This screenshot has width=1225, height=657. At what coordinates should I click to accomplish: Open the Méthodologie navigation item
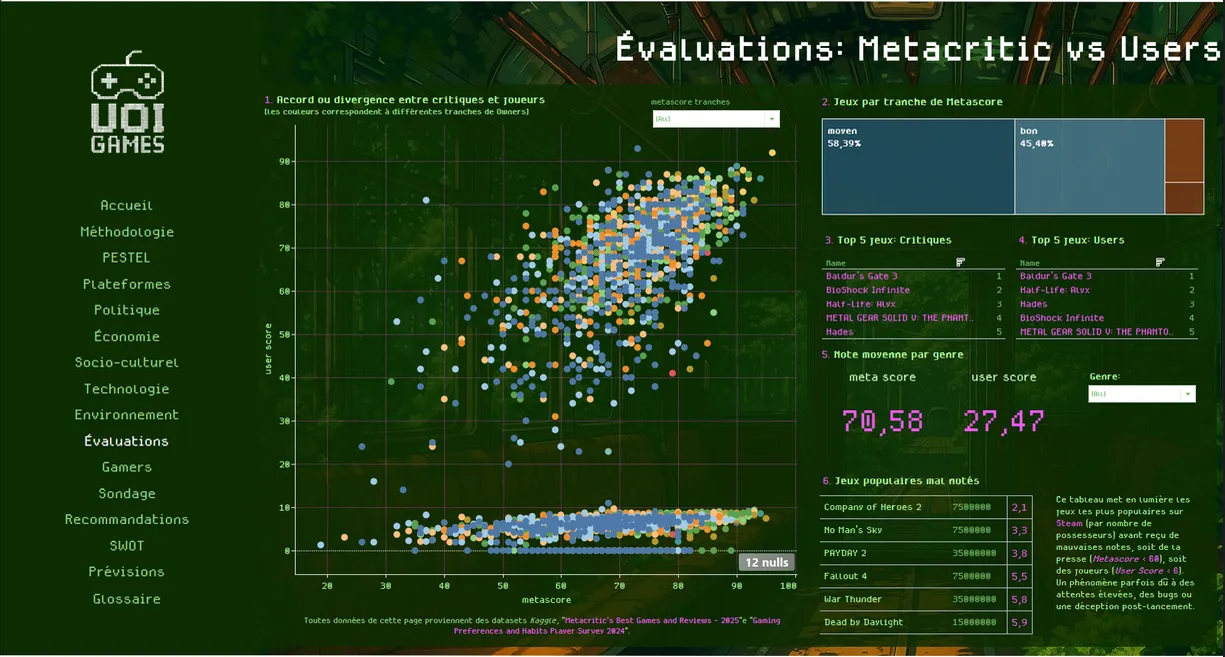coord(127,232)
